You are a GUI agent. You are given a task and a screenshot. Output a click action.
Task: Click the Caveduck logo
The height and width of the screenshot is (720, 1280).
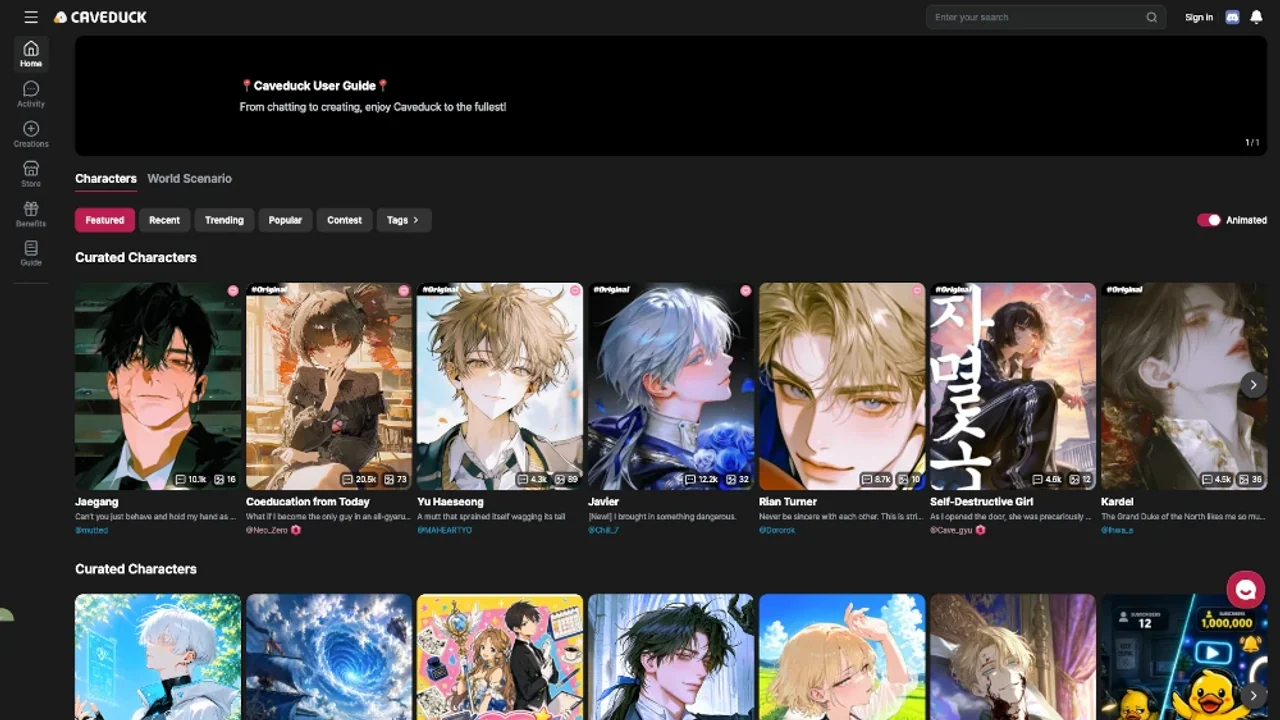point(100,17)
